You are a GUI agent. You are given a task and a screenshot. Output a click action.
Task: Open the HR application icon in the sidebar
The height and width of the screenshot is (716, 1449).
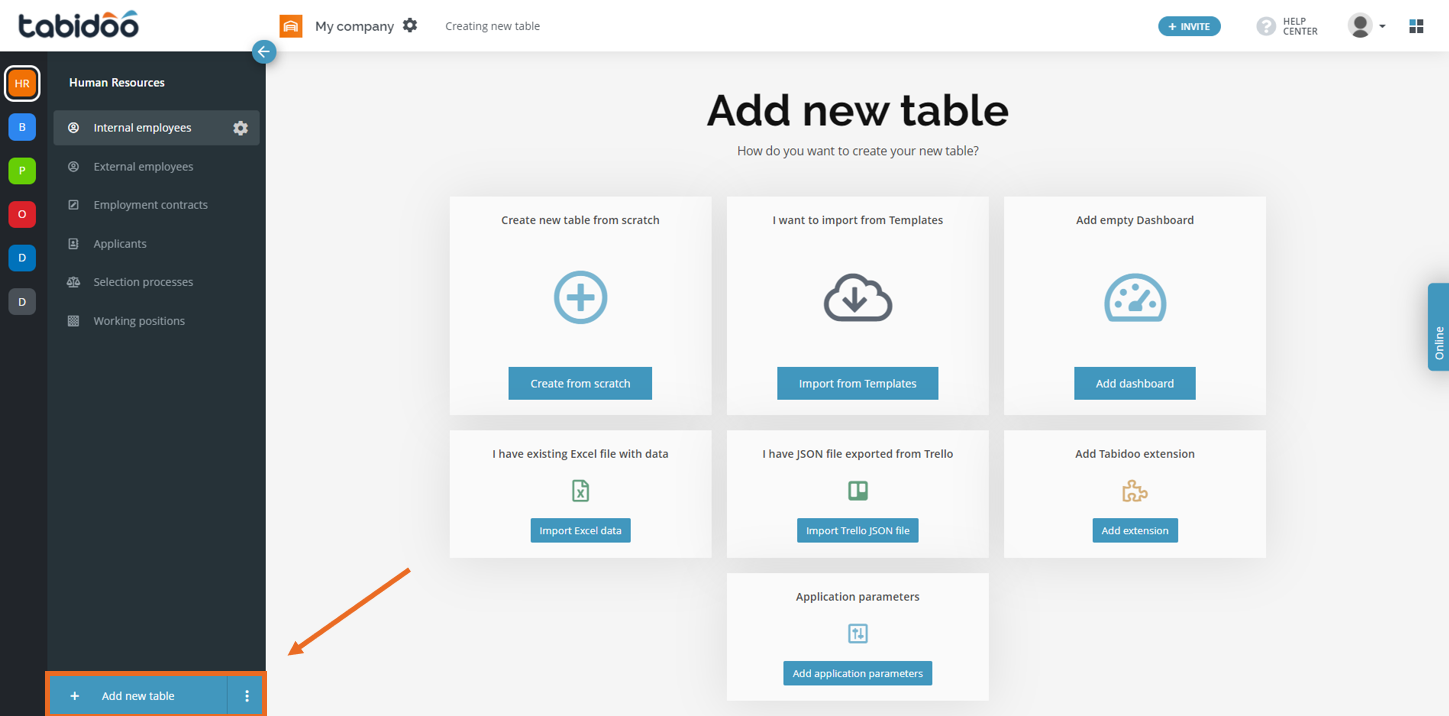coord(22,83)
